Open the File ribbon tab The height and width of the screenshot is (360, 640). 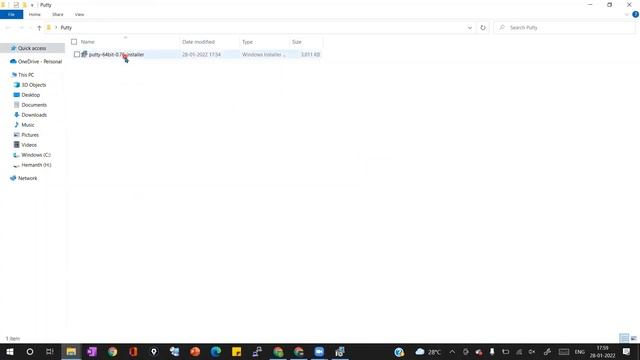pos(11,14)
